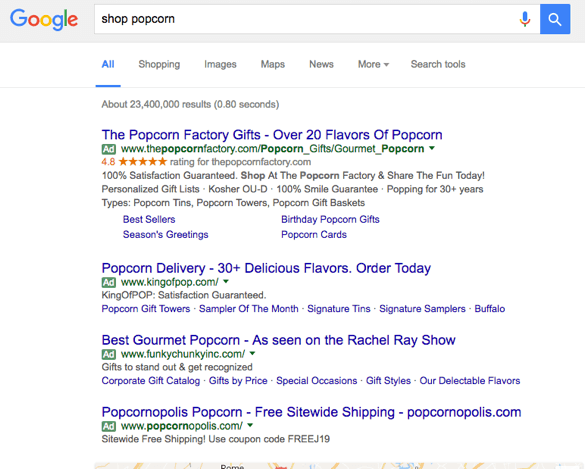
Task: Click Ad badge next to thepopcornfactory URL
Action: [109, 149]
